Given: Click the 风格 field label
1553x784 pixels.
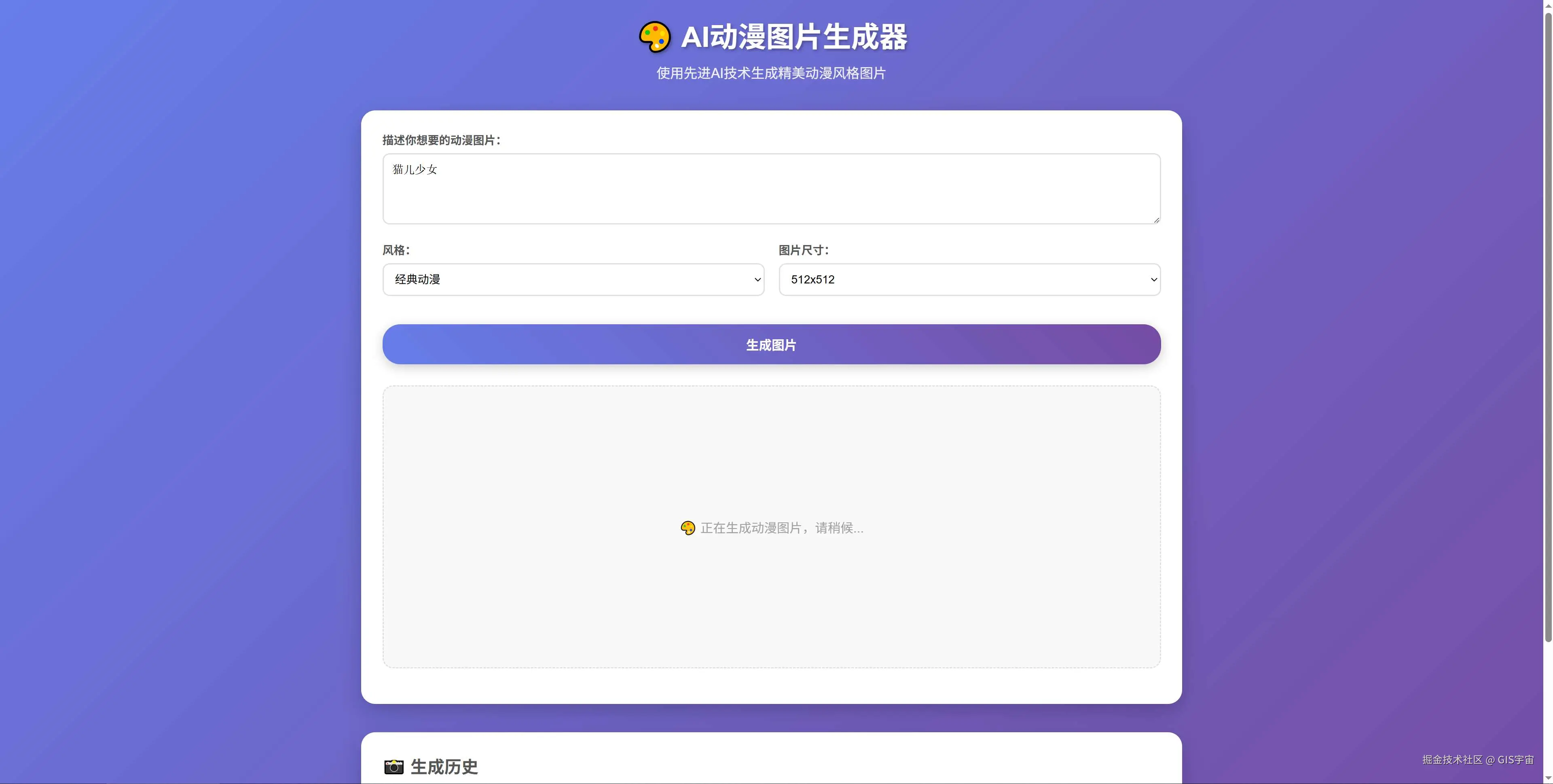Looking at the screenshot, I should click(396, 250).
